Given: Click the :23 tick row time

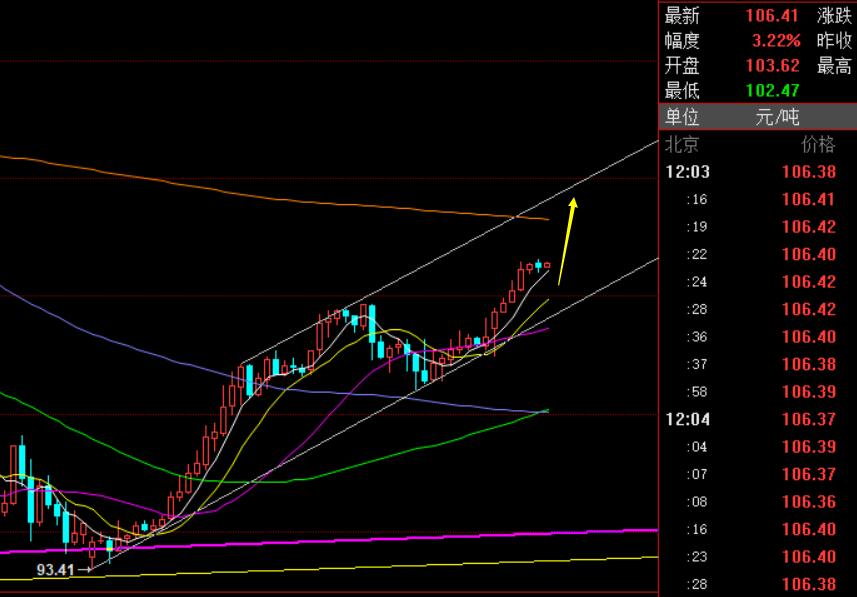Looking at the screenshot, I should click(695, 557).
